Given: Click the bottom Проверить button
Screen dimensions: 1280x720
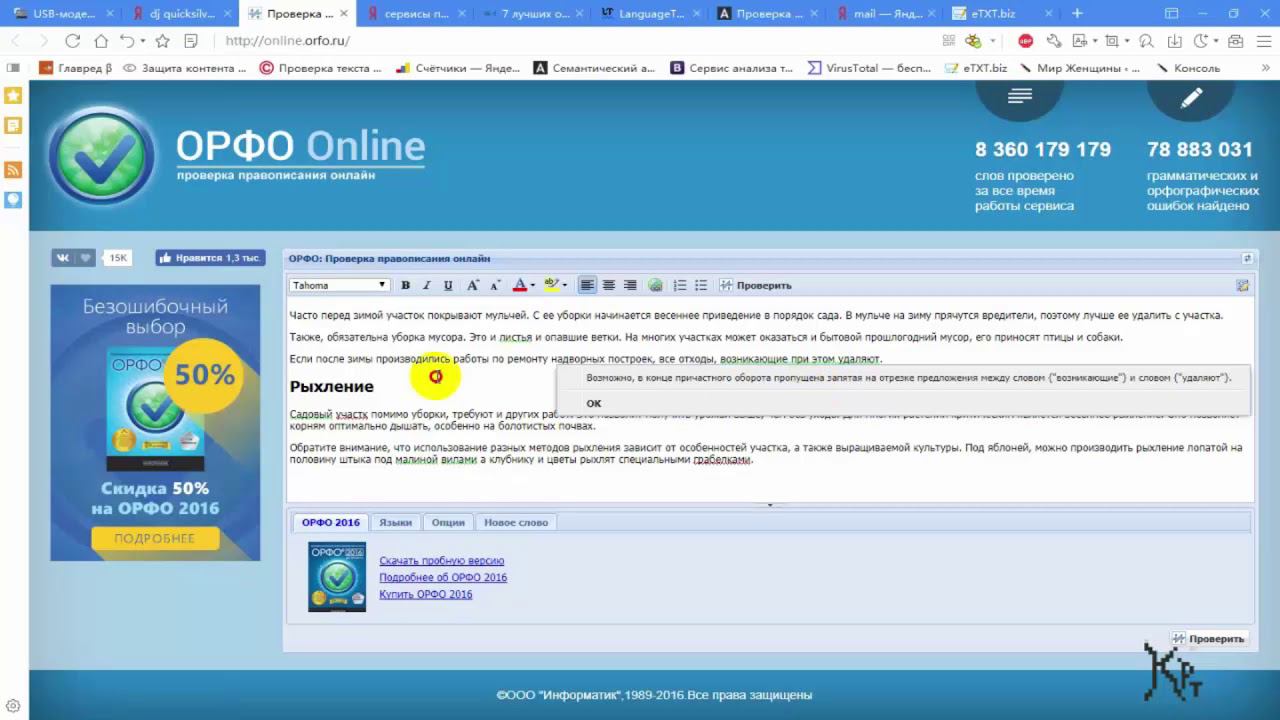Looking at the screenshot, I should click(x=1208, y=638).
